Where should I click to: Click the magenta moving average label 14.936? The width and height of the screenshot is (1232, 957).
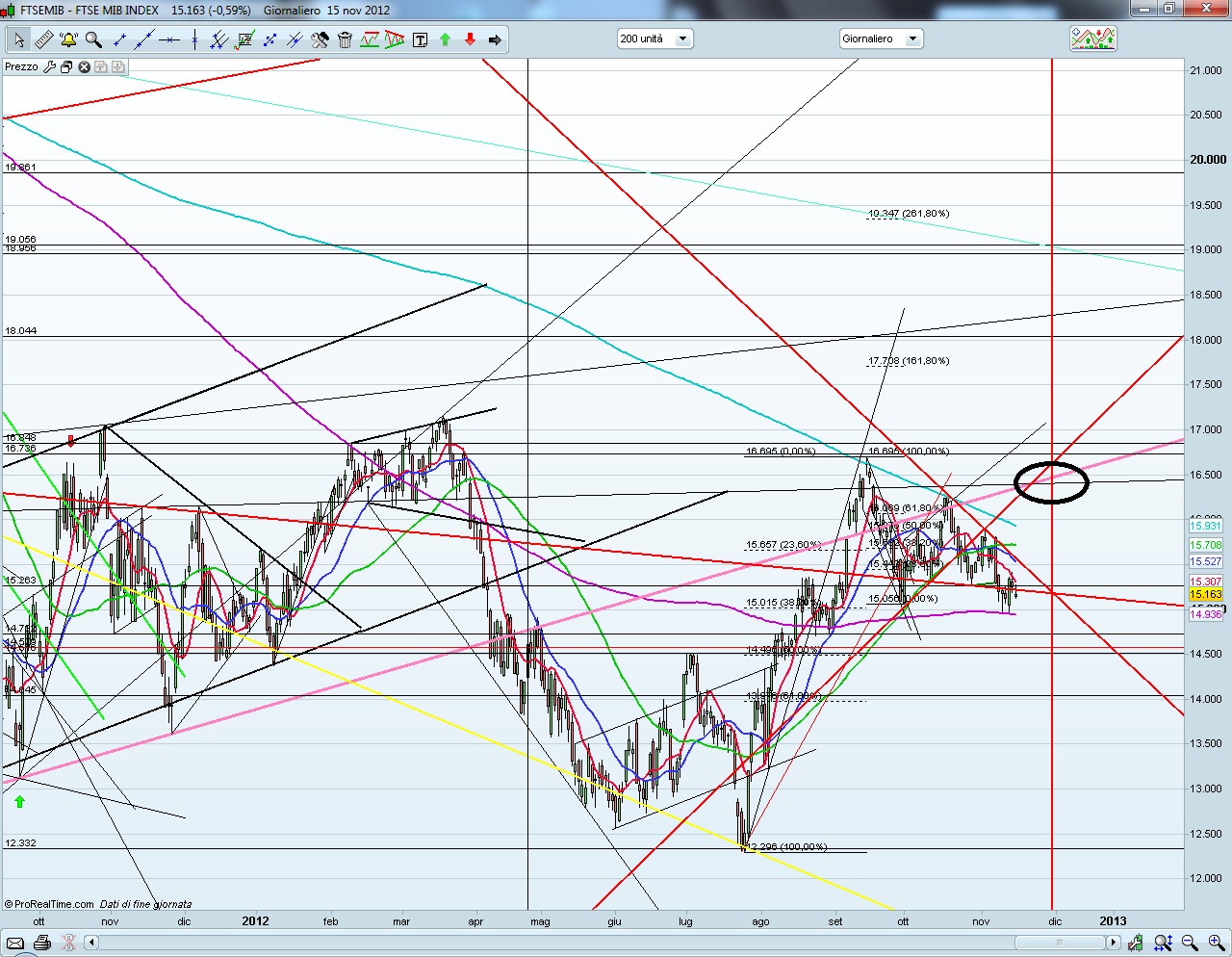1205,614
